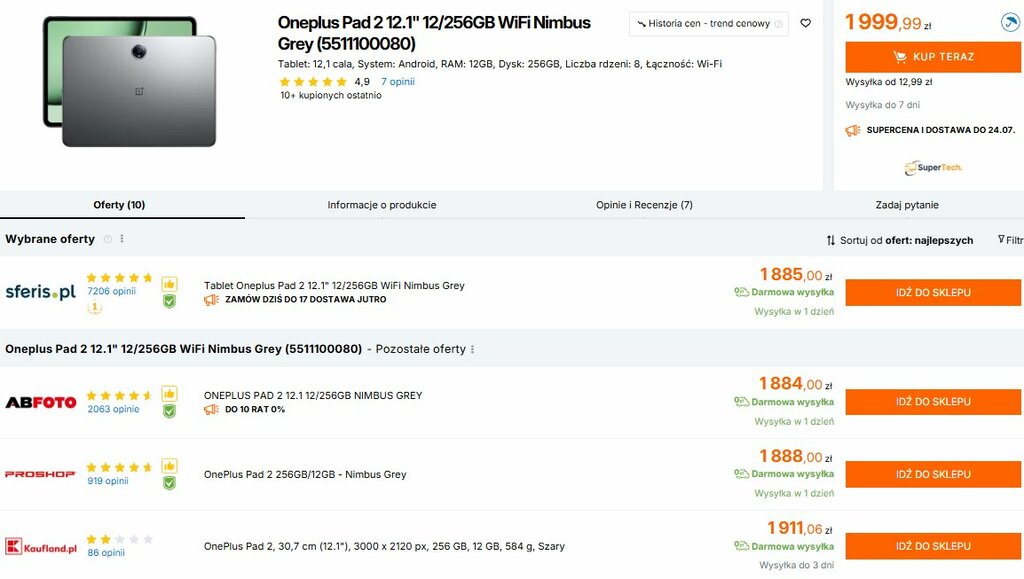
Task: Switch to Informacje o produkcie tab
Action: (382, 205)
